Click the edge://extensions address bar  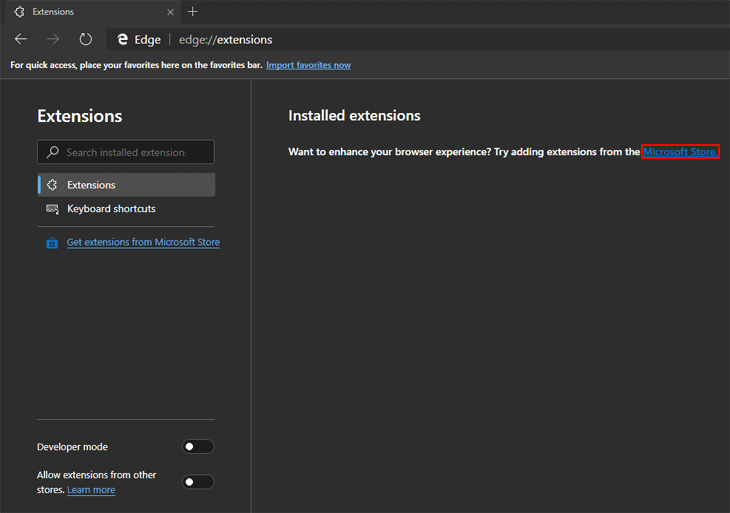tap(419, 40)
